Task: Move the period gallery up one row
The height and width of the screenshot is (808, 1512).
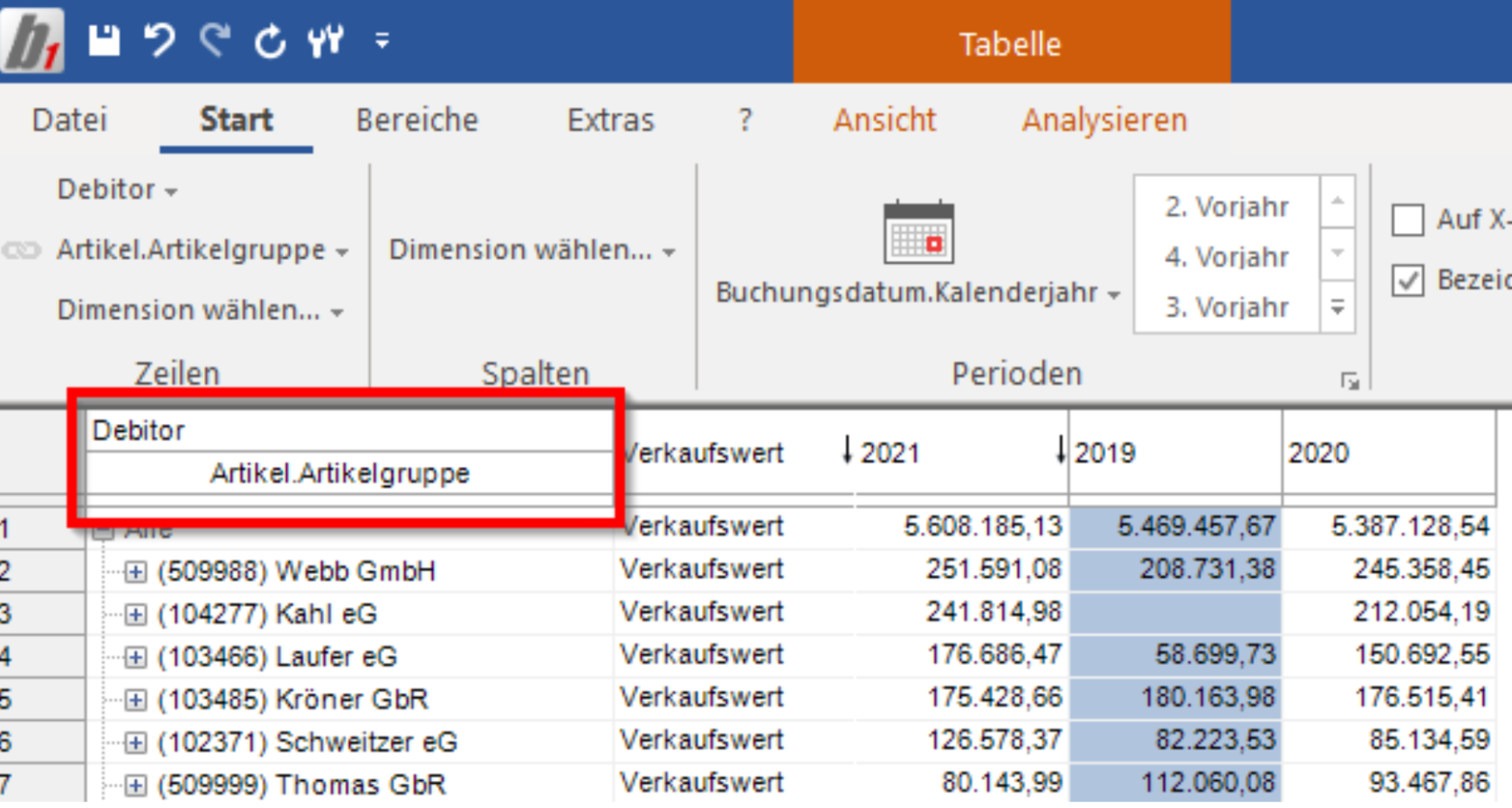Action: click(x=1337, y=201)
